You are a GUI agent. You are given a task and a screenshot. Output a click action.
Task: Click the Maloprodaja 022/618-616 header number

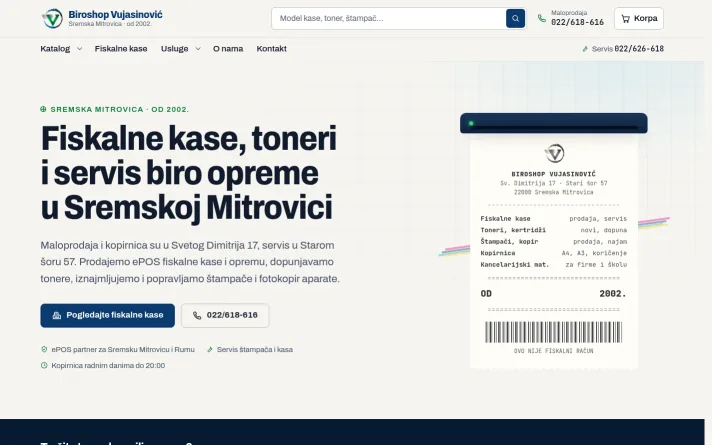[x=578, y=22]
